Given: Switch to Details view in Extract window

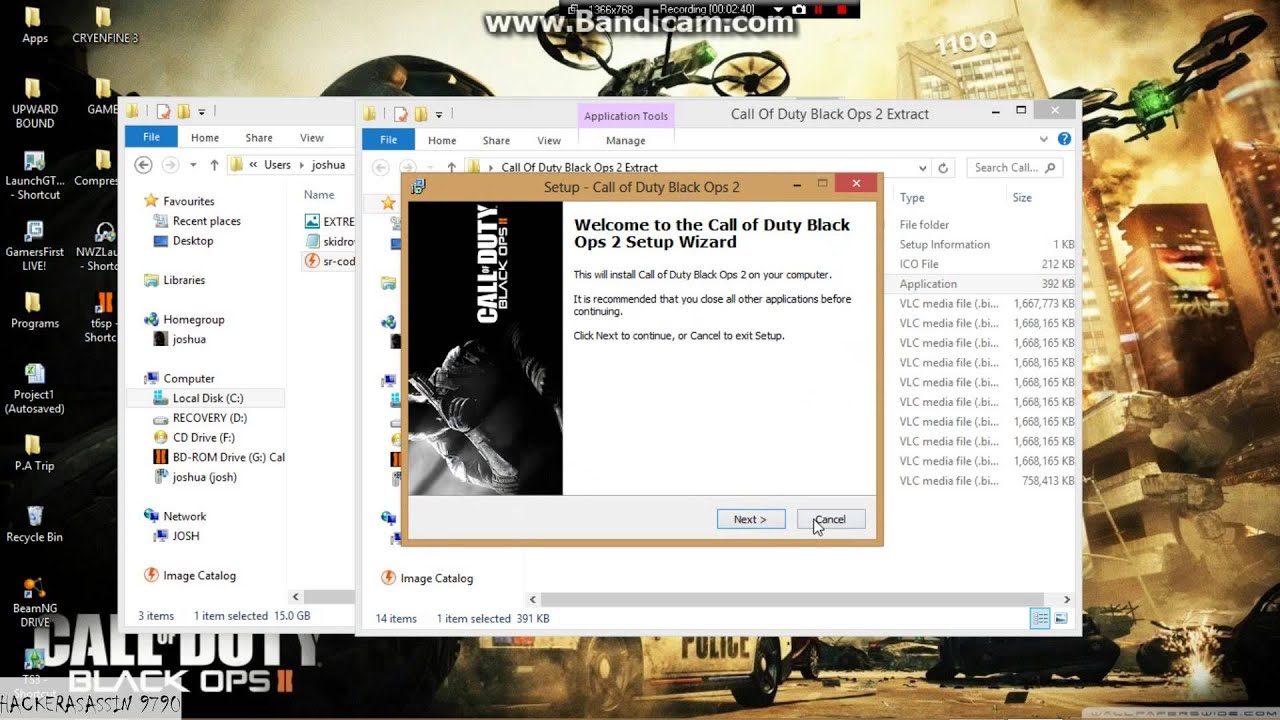Looking at the screenshot, I should 1040,619.
